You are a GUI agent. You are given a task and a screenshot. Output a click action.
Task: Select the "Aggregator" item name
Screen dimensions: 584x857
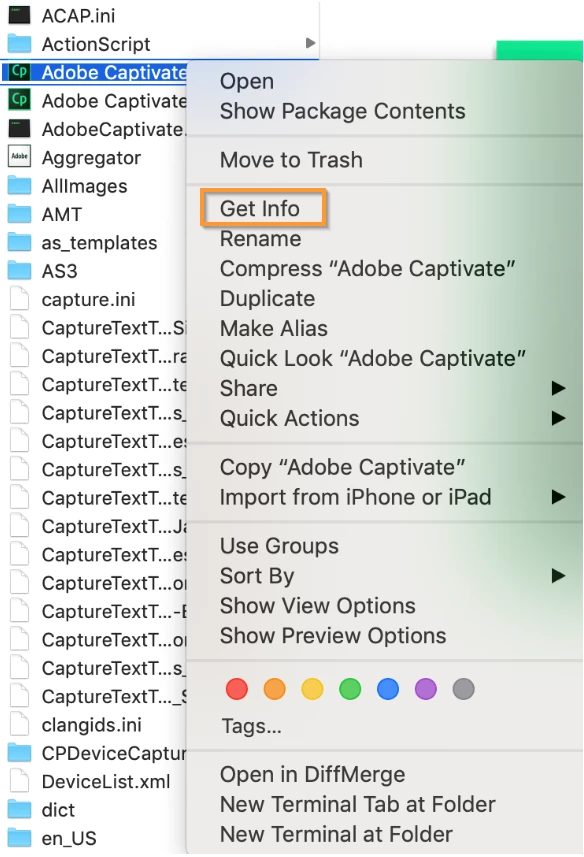click(x=91, y=158)
